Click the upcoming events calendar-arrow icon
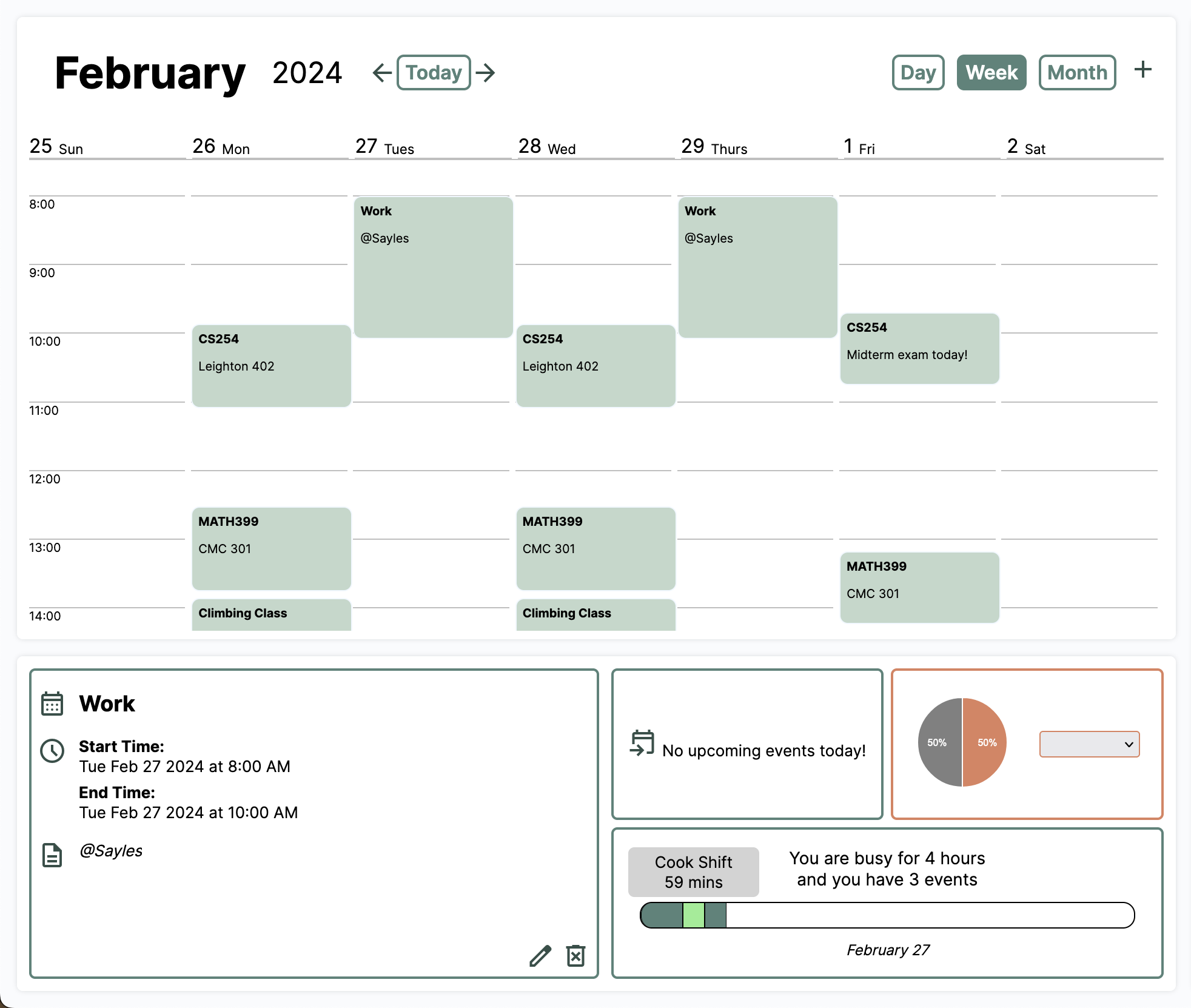This screenshot has height=1008, width=1191. tap(642, 743)
